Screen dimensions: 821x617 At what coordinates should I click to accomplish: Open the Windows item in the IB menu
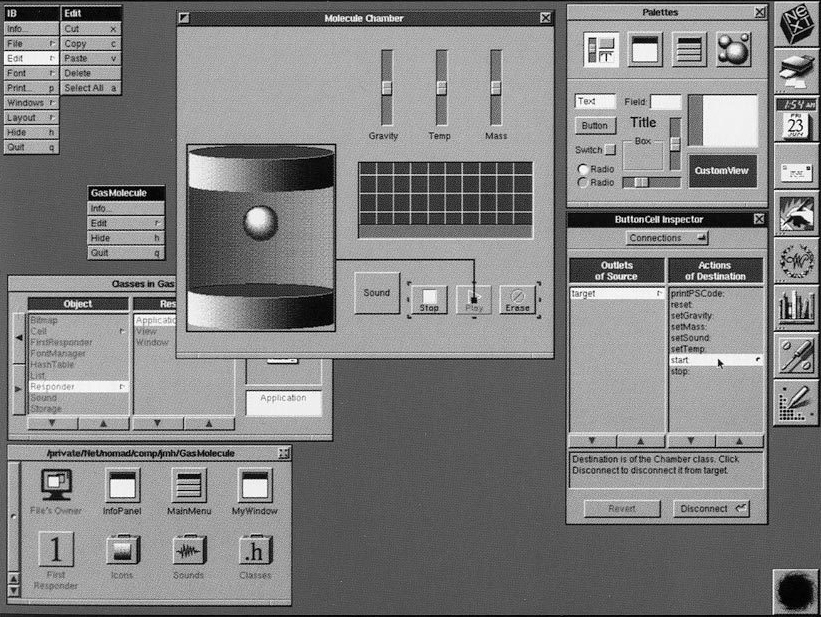tap(29, 102)
